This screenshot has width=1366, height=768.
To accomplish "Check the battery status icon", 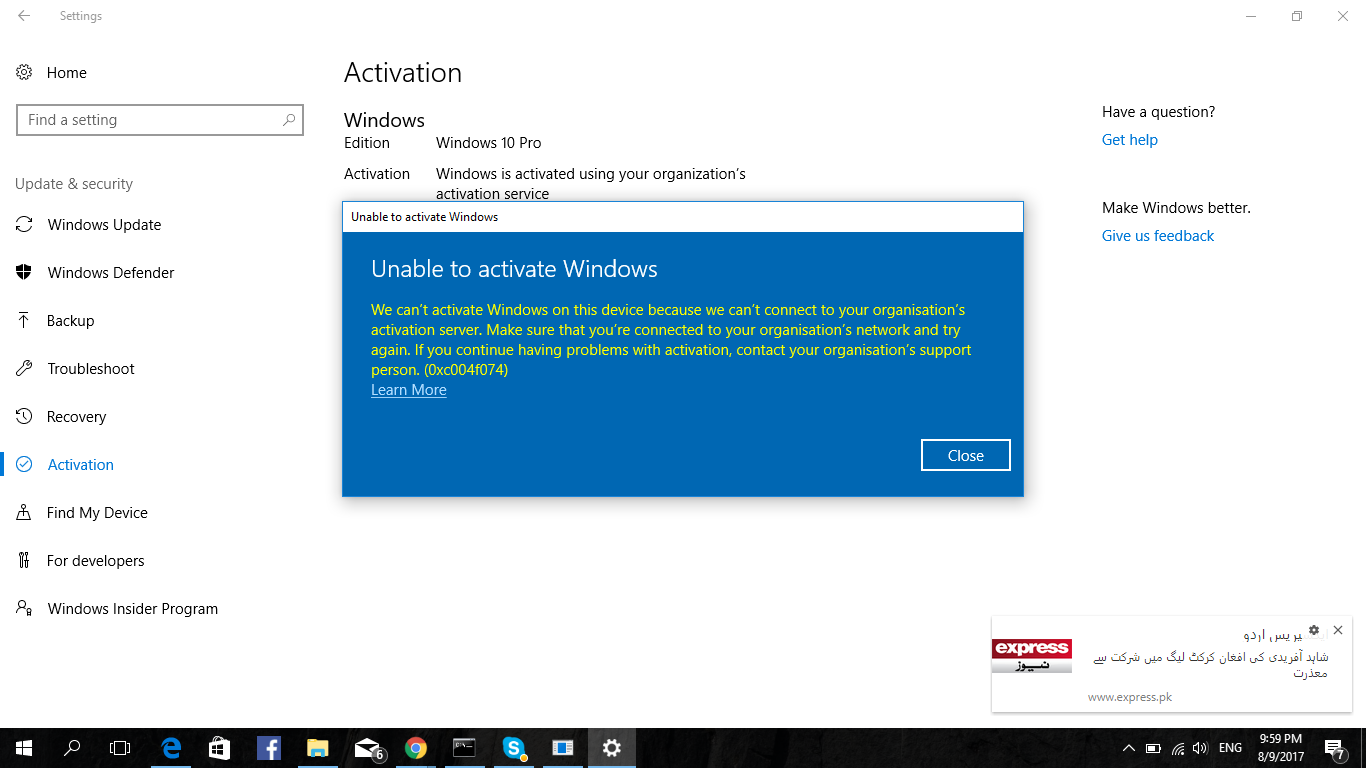I will tap(1153, 748).
